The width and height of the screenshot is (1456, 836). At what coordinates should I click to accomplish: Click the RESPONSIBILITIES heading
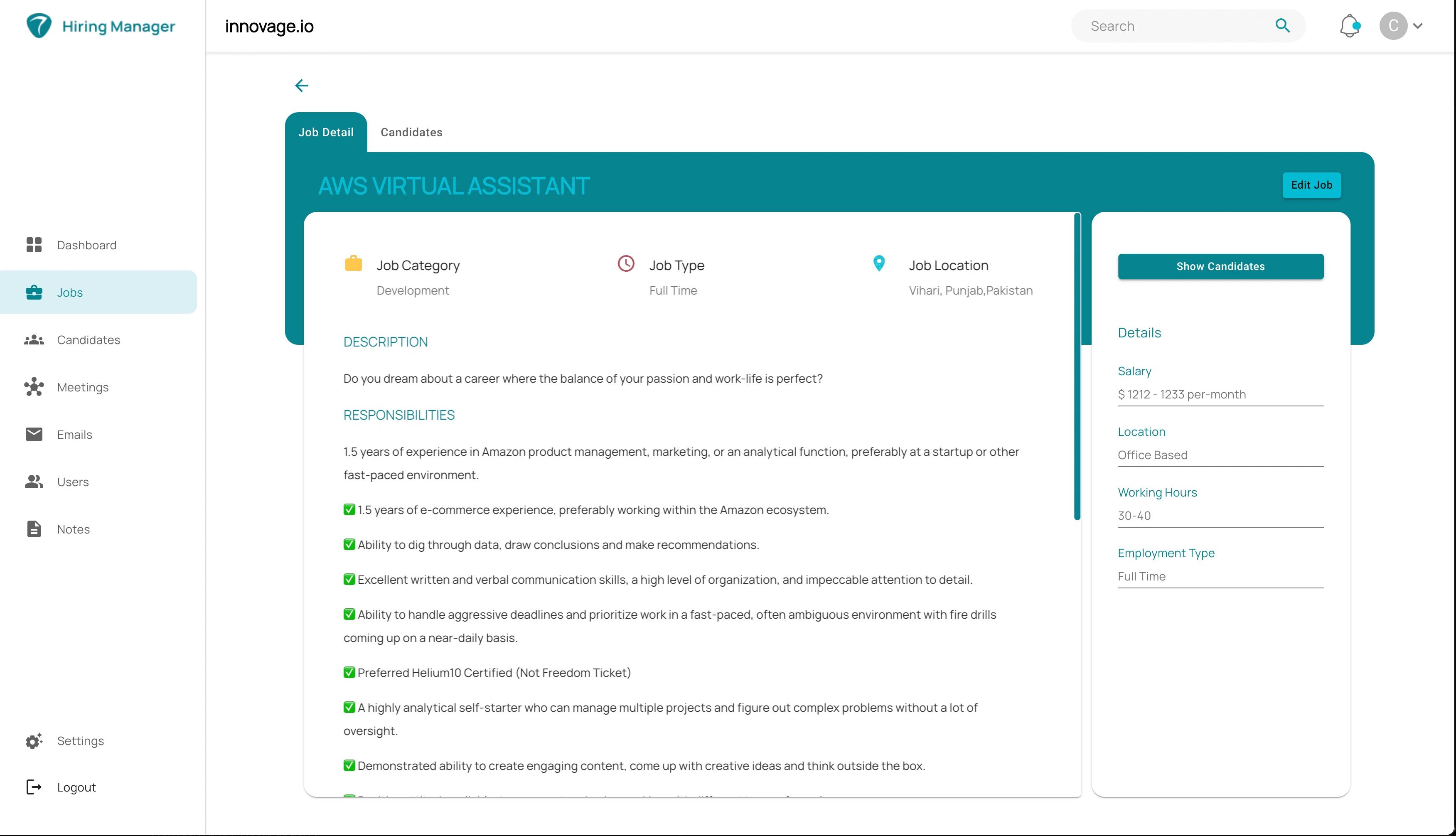pyautogui.click(x=399, y=415)
